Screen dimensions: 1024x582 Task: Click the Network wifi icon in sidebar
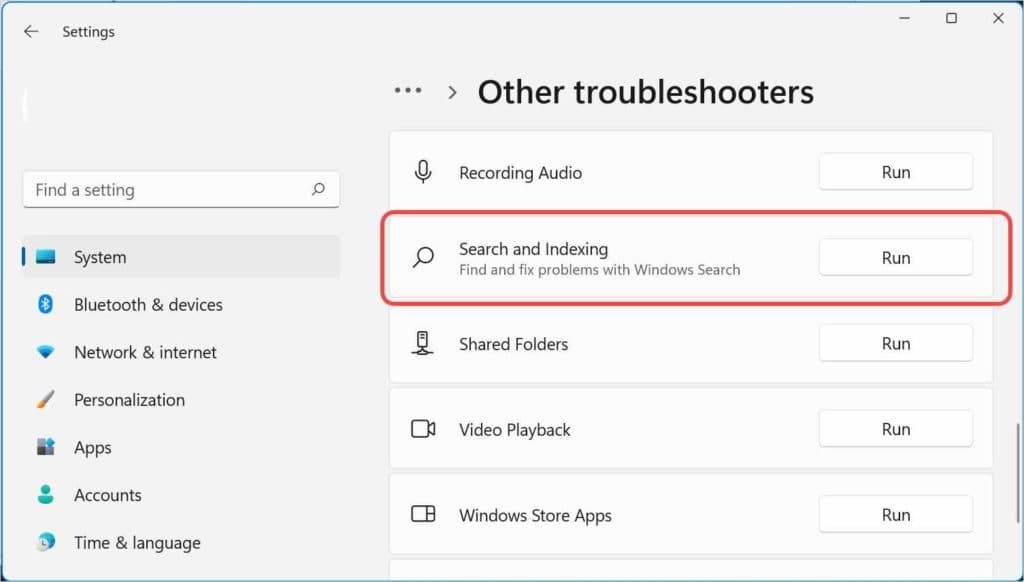click(x=46, y=352)
